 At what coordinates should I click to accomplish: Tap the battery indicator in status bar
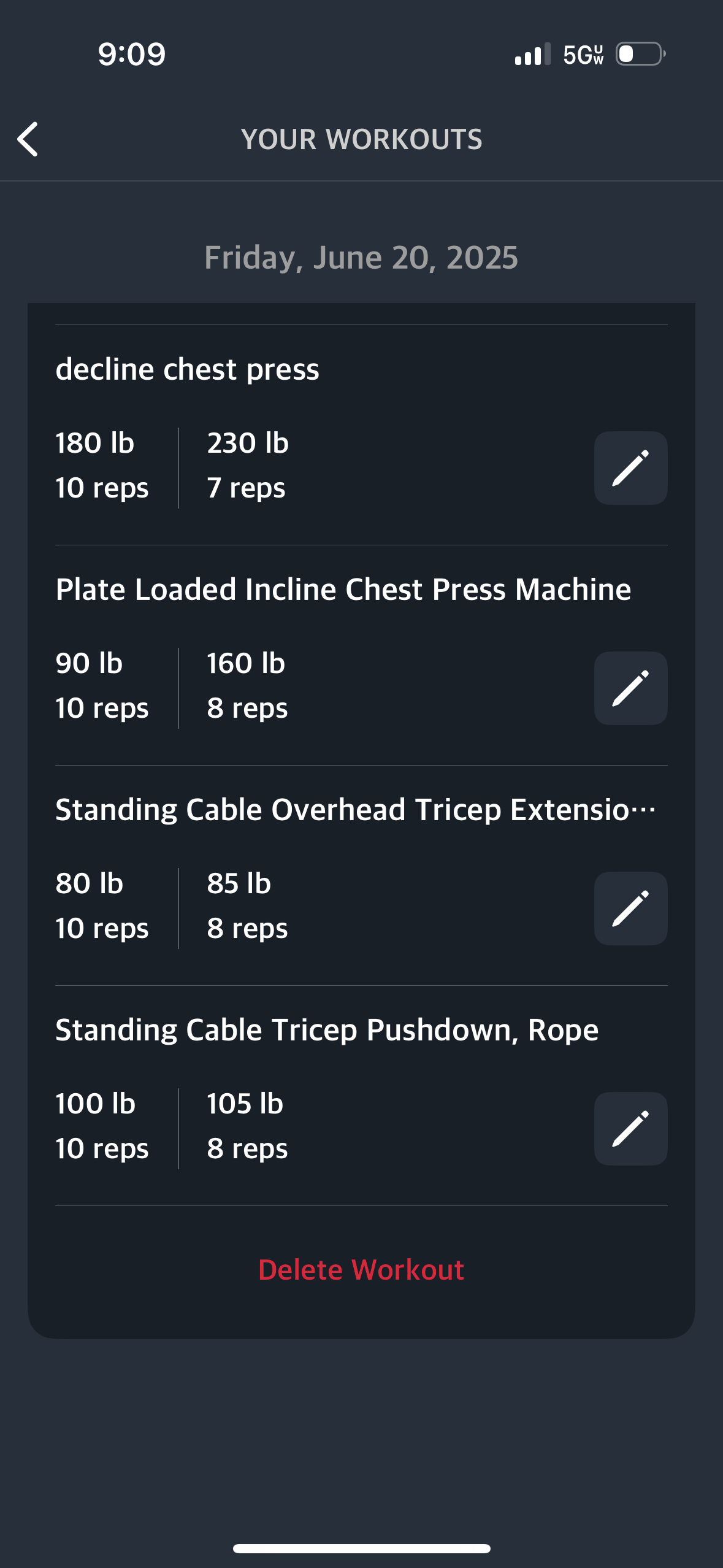(x=641, y=54)
